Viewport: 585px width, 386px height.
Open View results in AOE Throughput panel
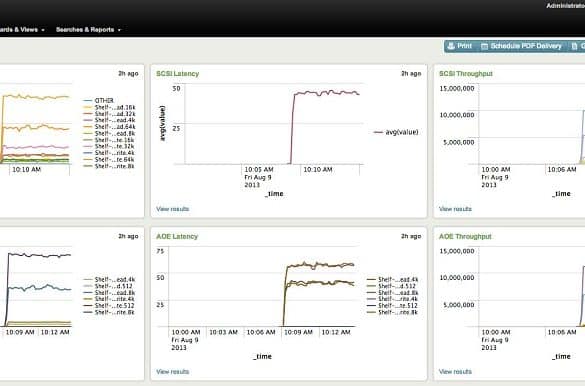click(x=455, y=371)
